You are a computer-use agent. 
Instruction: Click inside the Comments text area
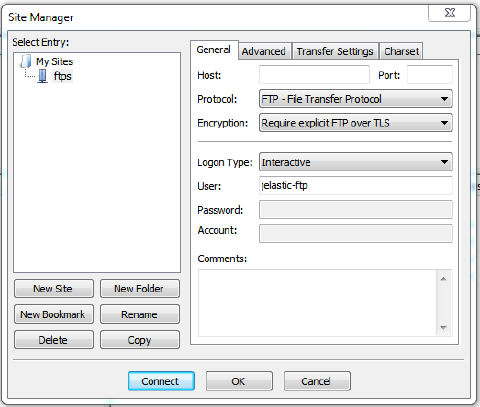pos(317,303)
